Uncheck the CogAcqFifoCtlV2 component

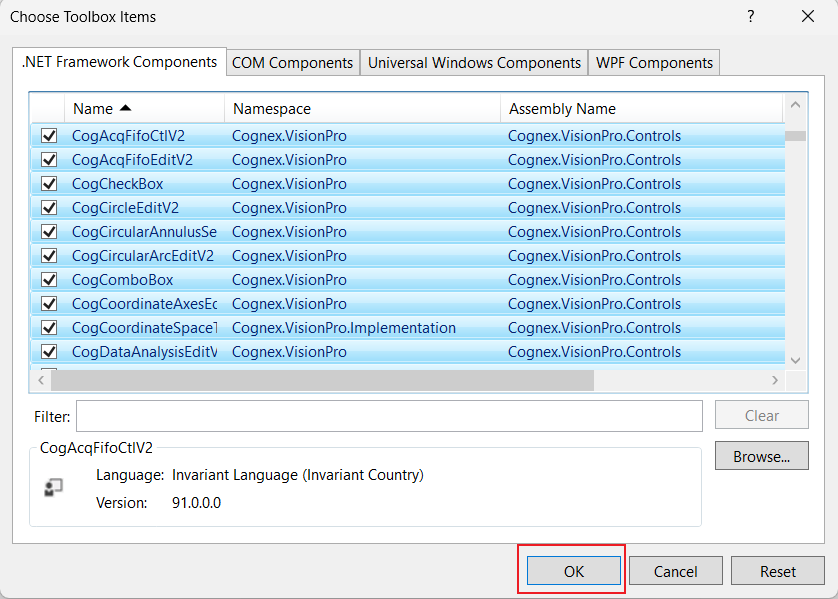pyautogui.click(x=48, y=135)
